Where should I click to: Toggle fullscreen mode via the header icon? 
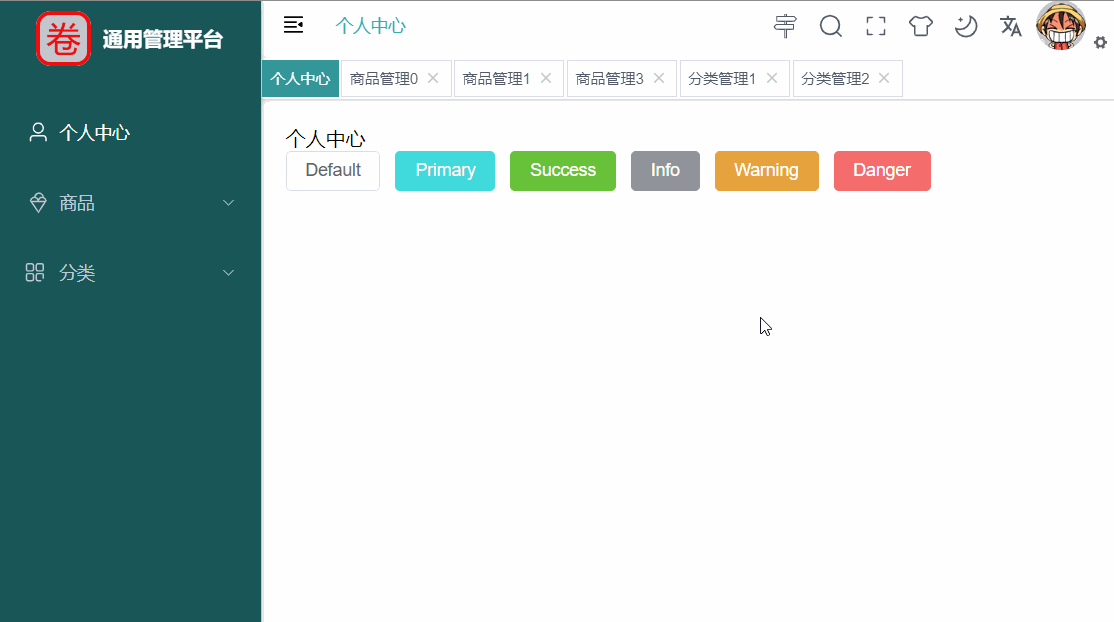click(x=875, y=26)
